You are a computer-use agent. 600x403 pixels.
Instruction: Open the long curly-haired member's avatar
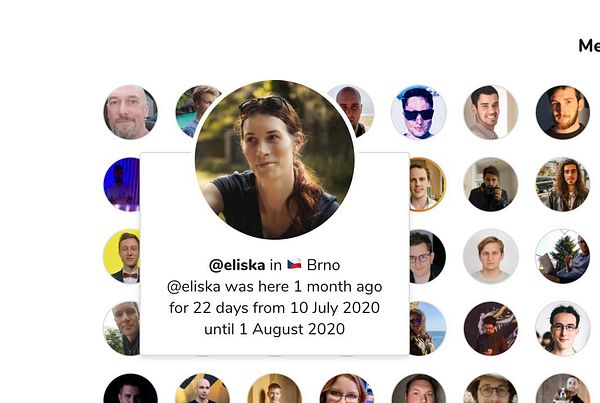(x=562, y=184)
